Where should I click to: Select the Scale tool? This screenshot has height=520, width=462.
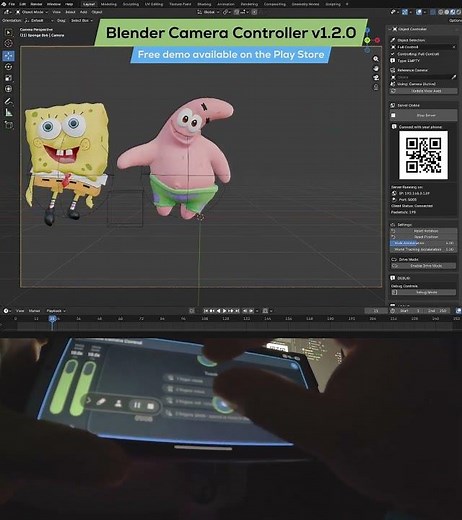pos(9,78)
